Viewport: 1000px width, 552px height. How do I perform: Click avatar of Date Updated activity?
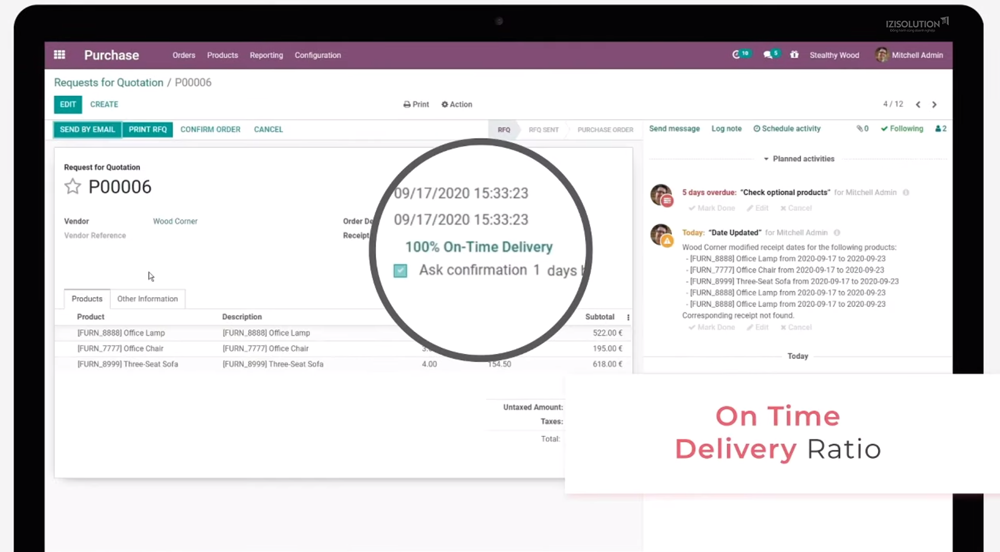(661, 235)
